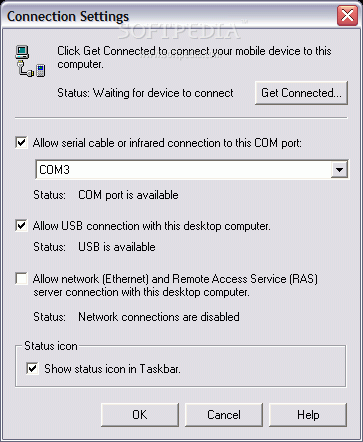This screenshot has height=442, width=363.
Task: Click the serial cable or infrared label
Action: 167,143
